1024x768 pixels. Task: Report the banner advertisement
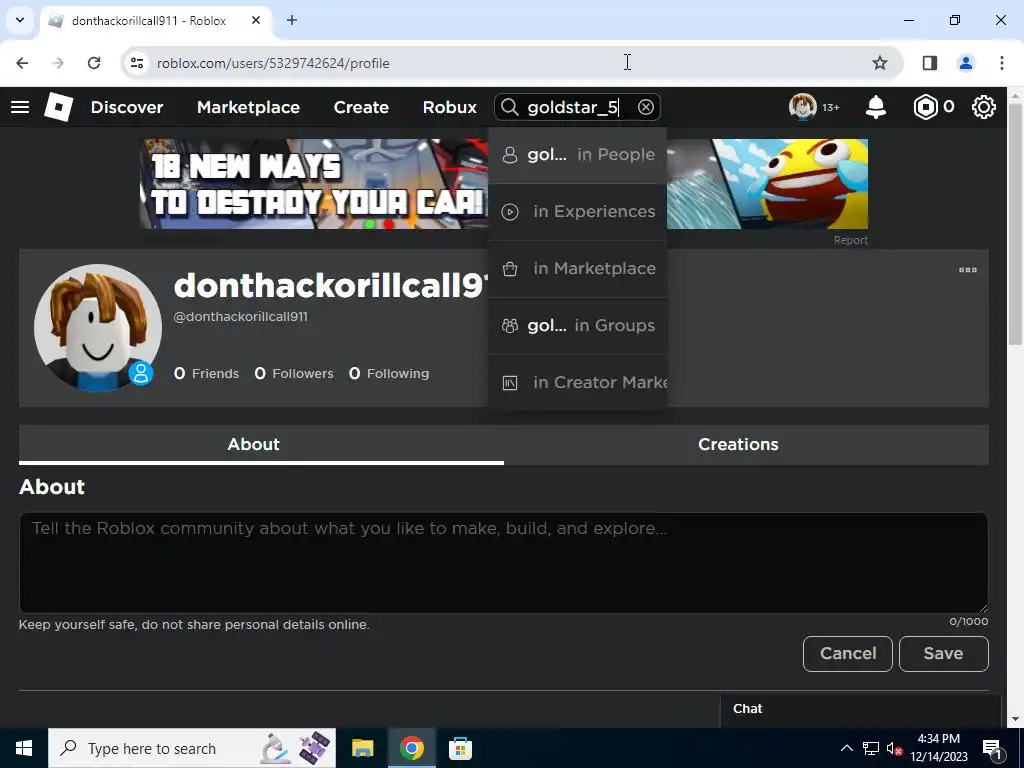tap(850, 240)
